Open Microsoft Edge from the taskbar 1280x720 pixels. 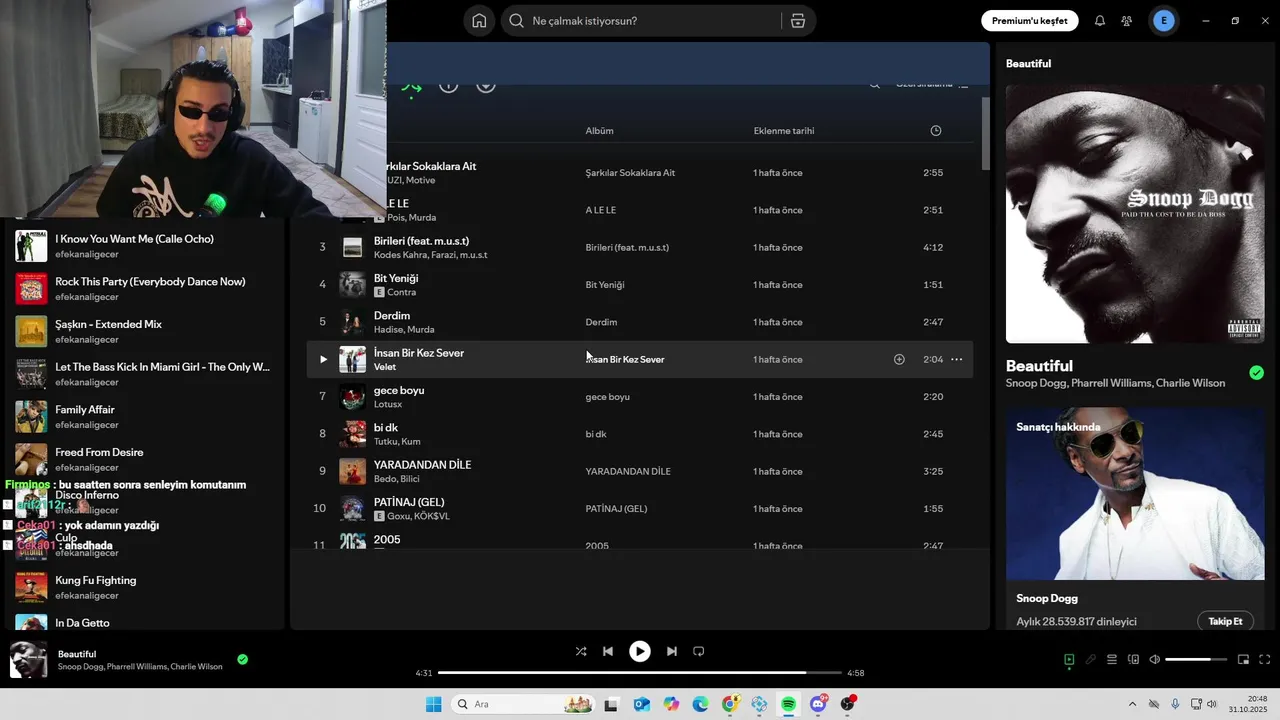pos(700,704)
